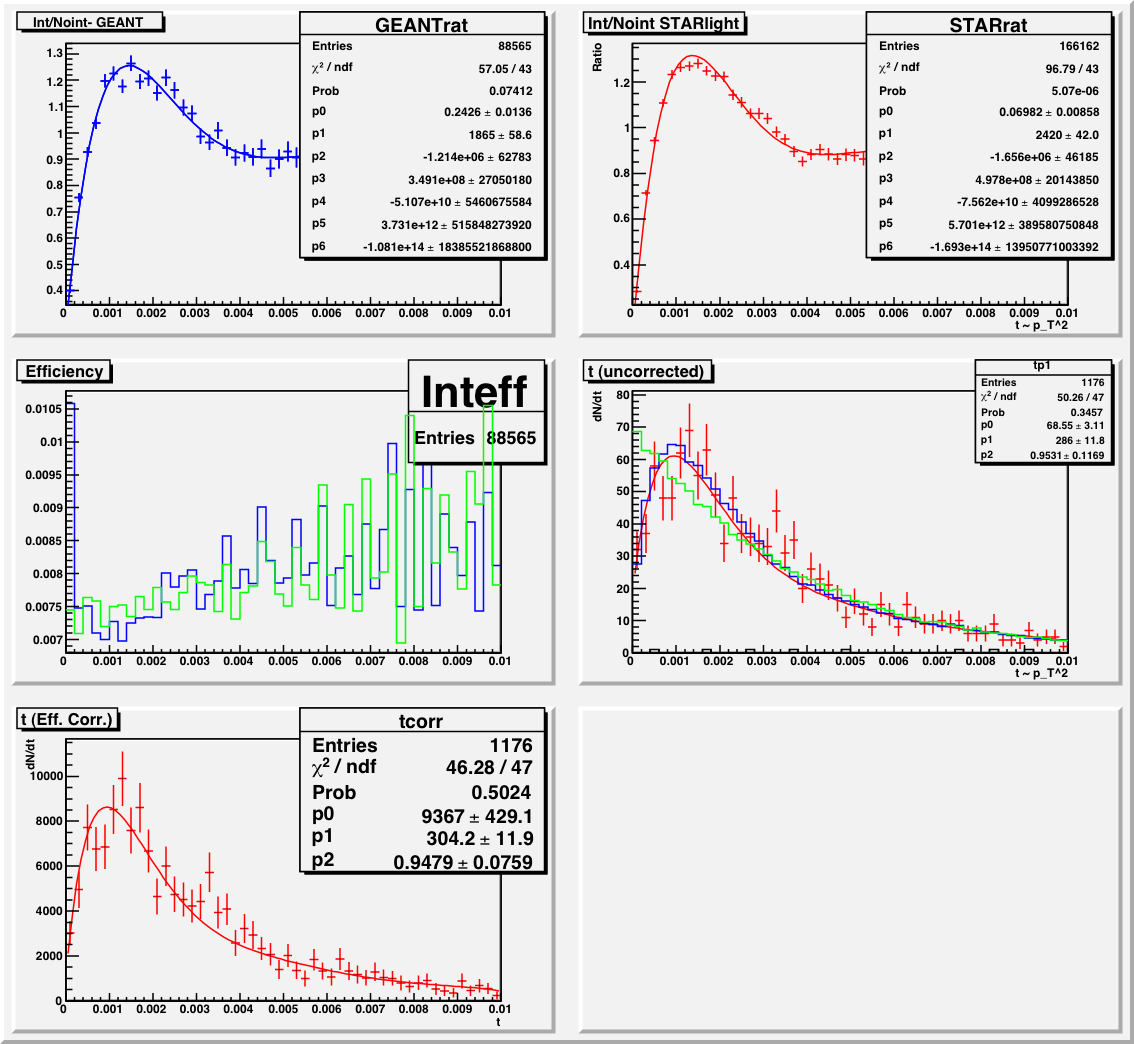This screenshot has width=1134, height=1044.
Task: Click the Entries row in STARrat stats box
Action: point(990,46)
